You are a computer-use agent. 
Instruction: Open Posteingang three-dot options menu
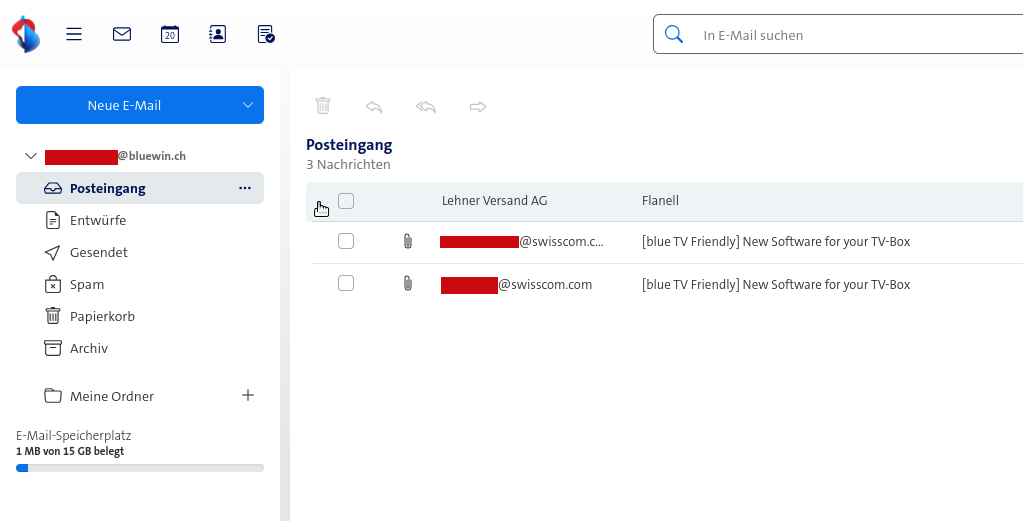pyautogui.click(x=245, y=188)
